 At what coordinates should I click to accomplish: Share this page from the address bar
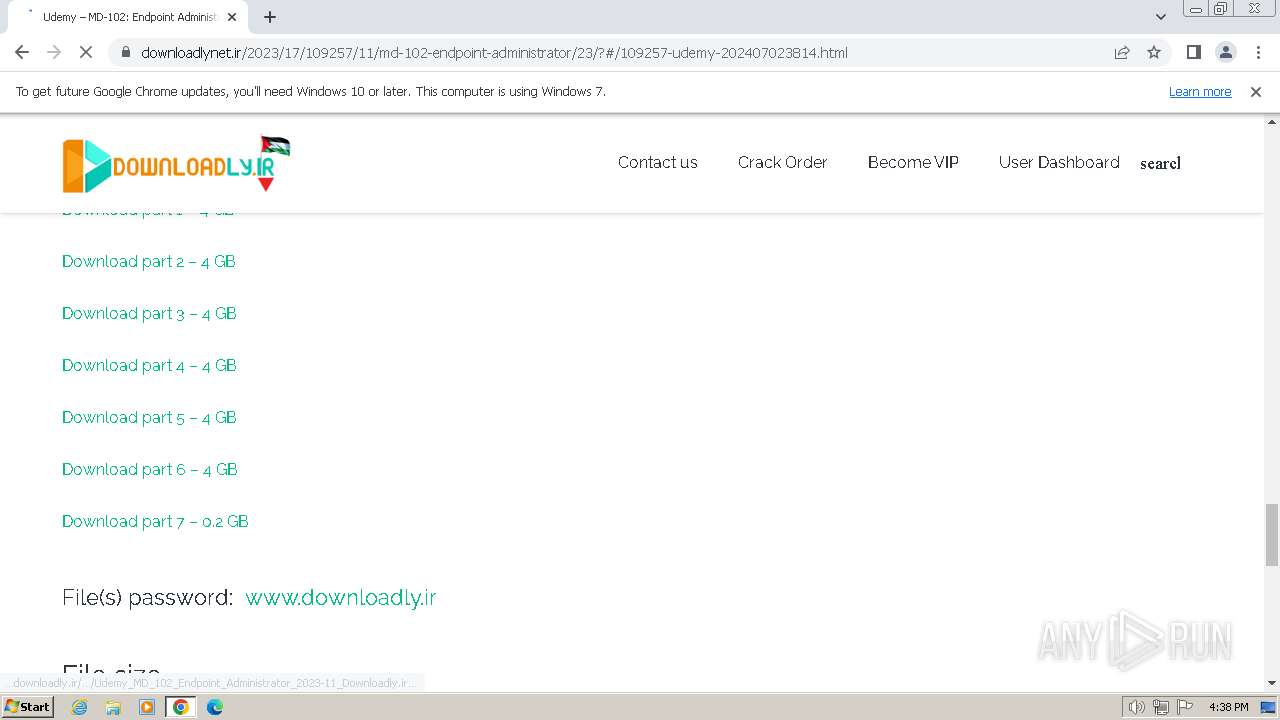tap(1122, 52)
